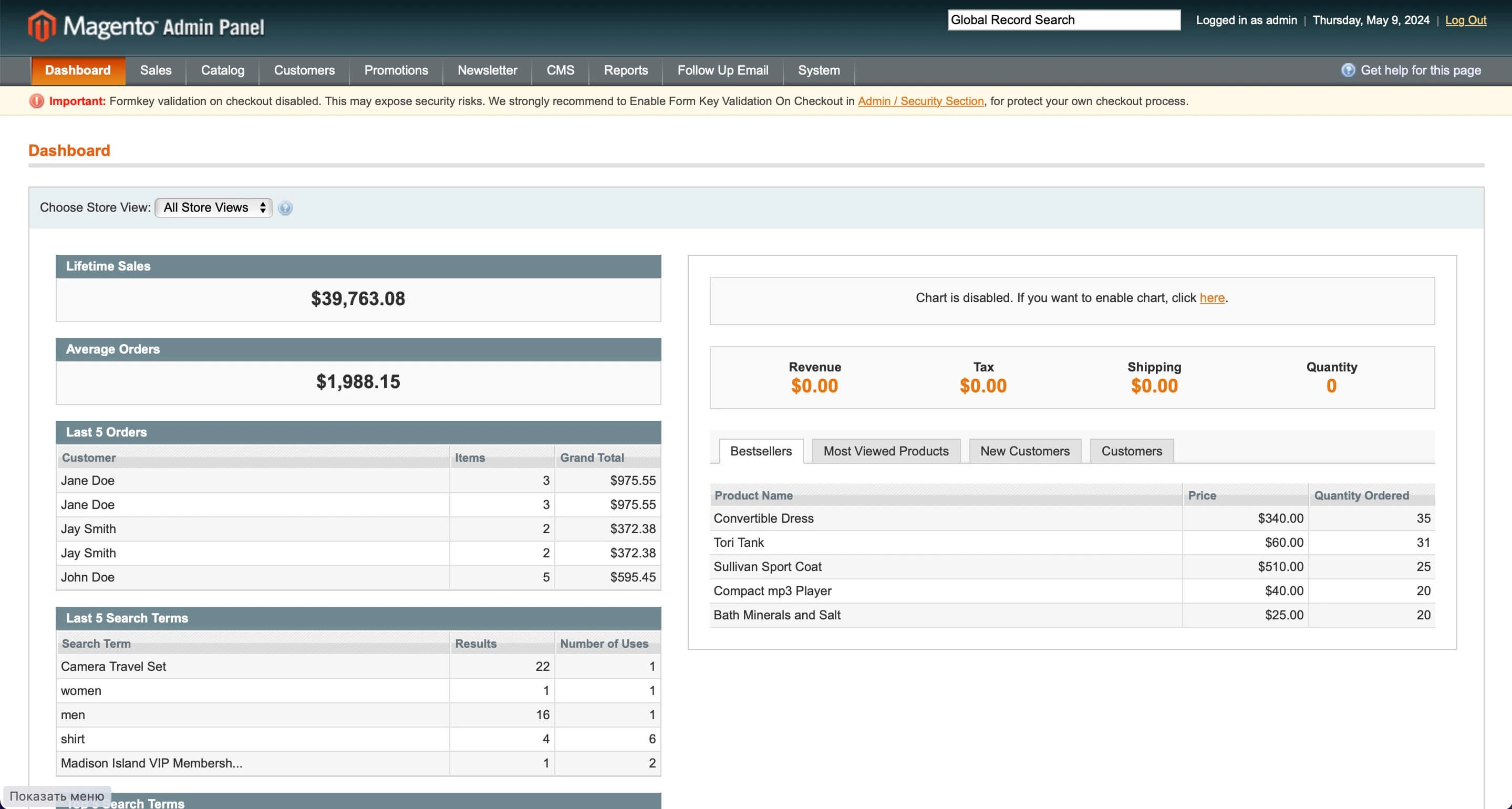Click the Get help question mark icon

pos(1348,70)
